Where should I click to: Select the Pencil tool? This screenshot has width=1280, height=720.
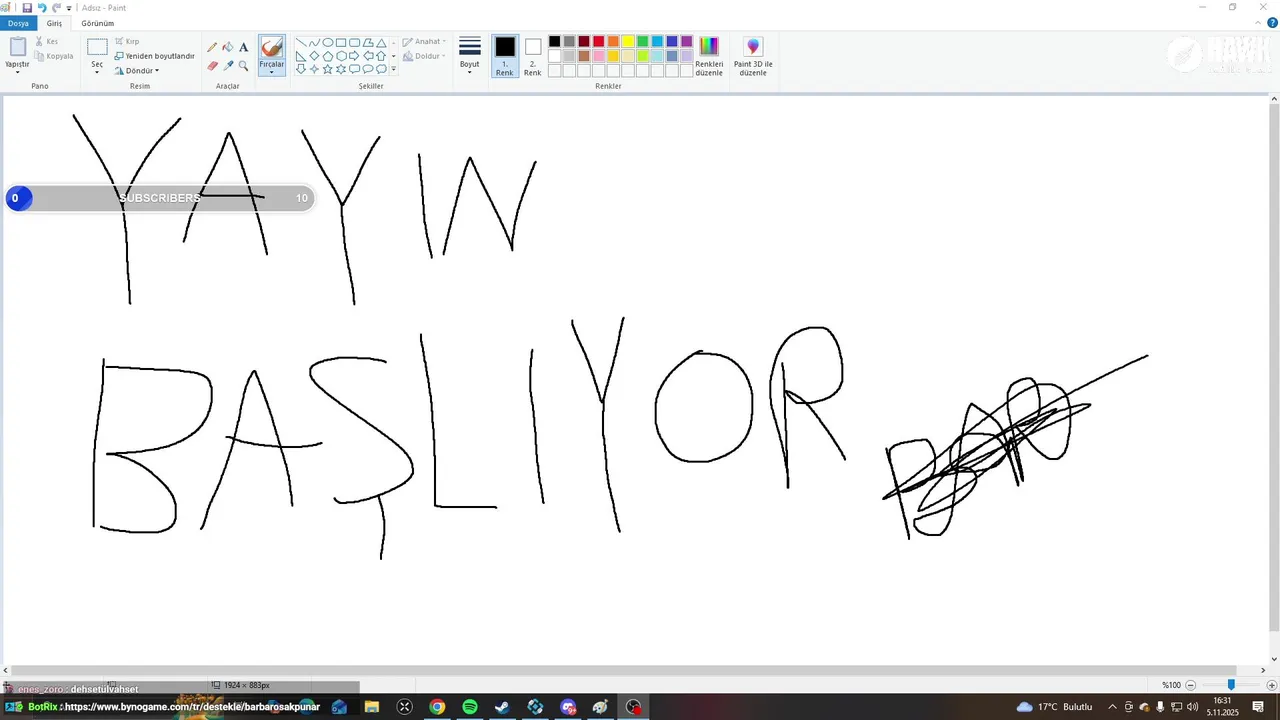click(x=212, y=47)
